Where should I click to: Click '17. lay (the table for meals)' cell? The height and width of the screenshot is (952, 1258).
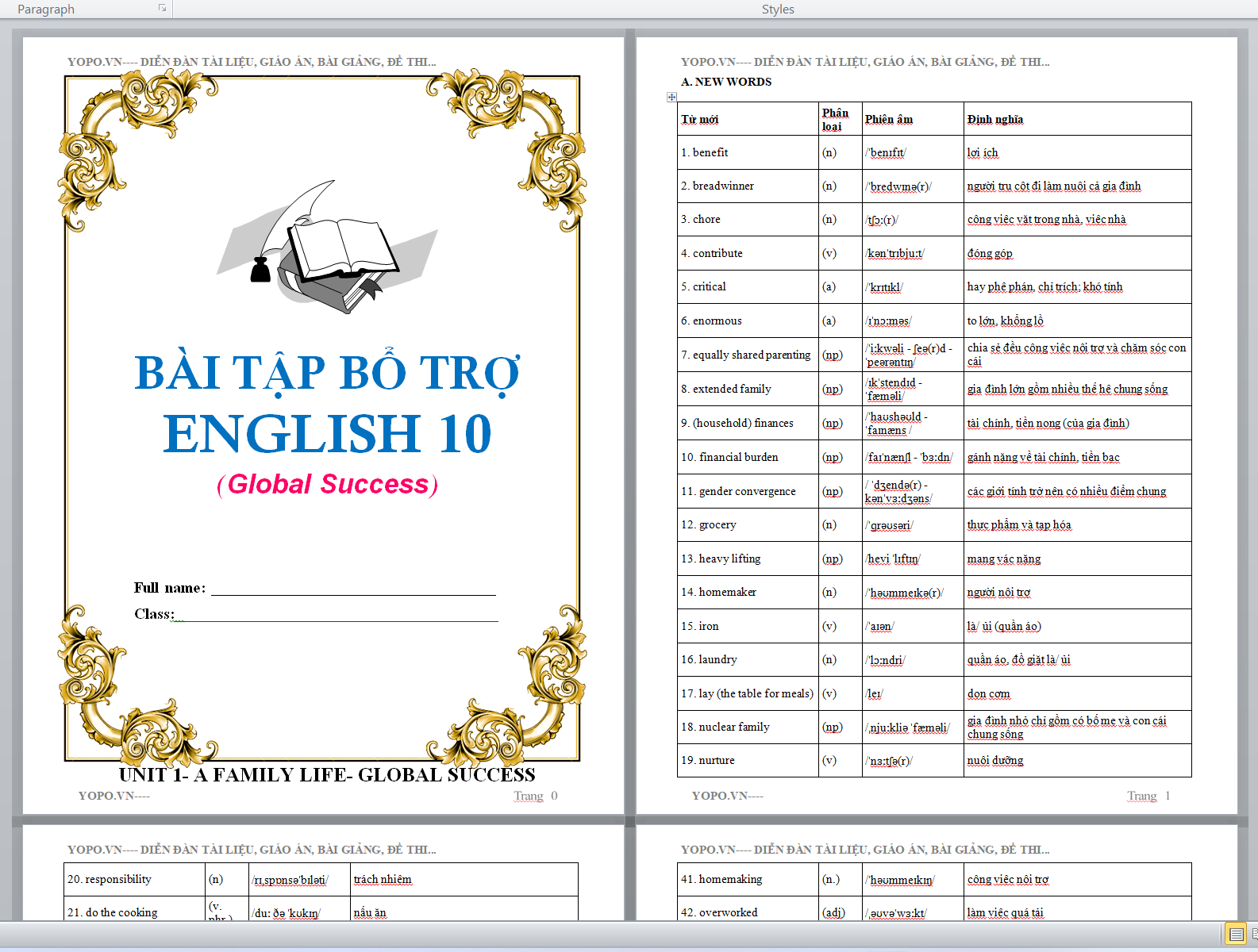click(747, 693)
